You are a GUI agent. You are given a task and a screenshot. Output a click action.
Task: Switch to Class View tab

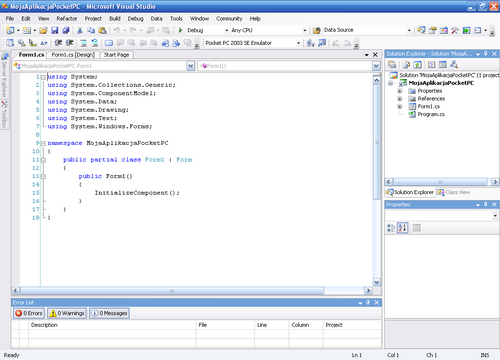(x=454, y=192)
